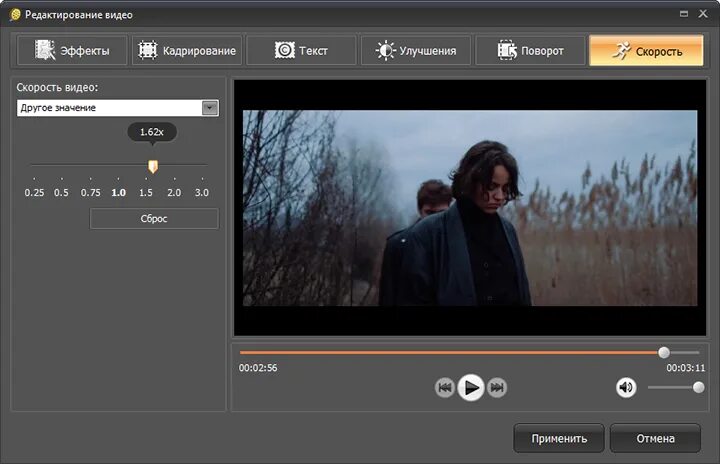Select the Поворот tab
720x464 pixels.
(x=530, y=51)
